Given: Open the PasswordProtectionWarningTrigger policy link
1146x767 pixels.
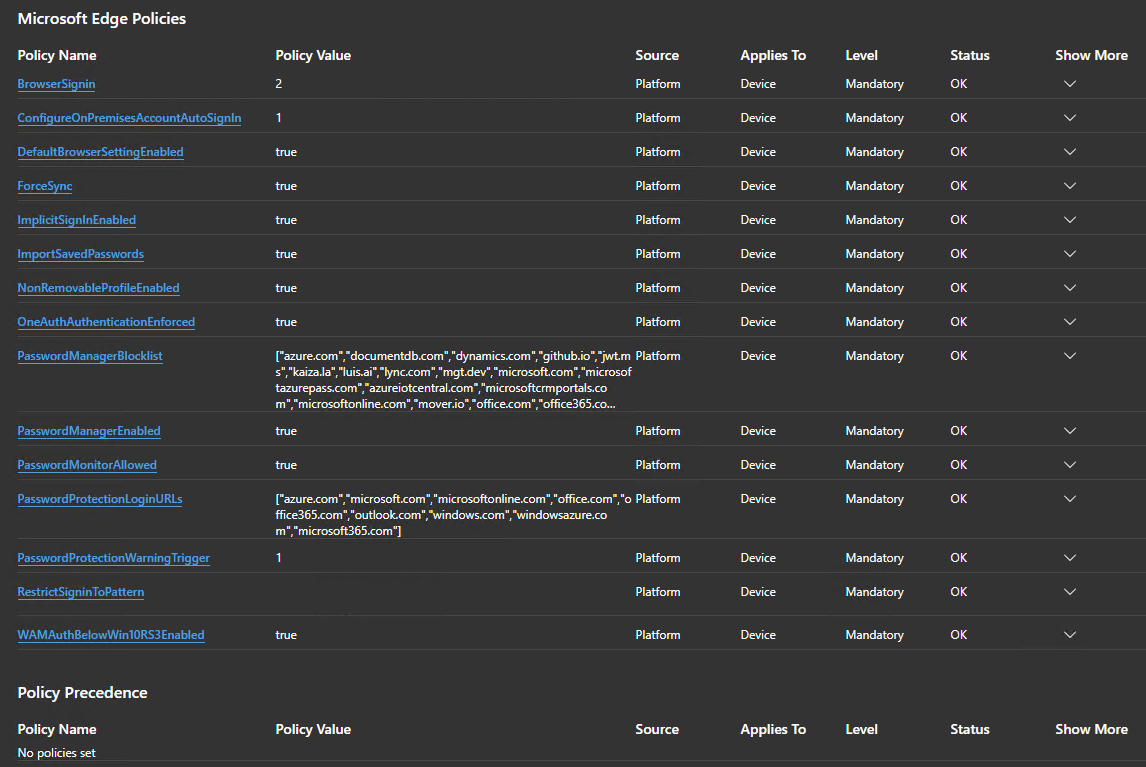Looking at the screenshot, I should tap(113, 558).
